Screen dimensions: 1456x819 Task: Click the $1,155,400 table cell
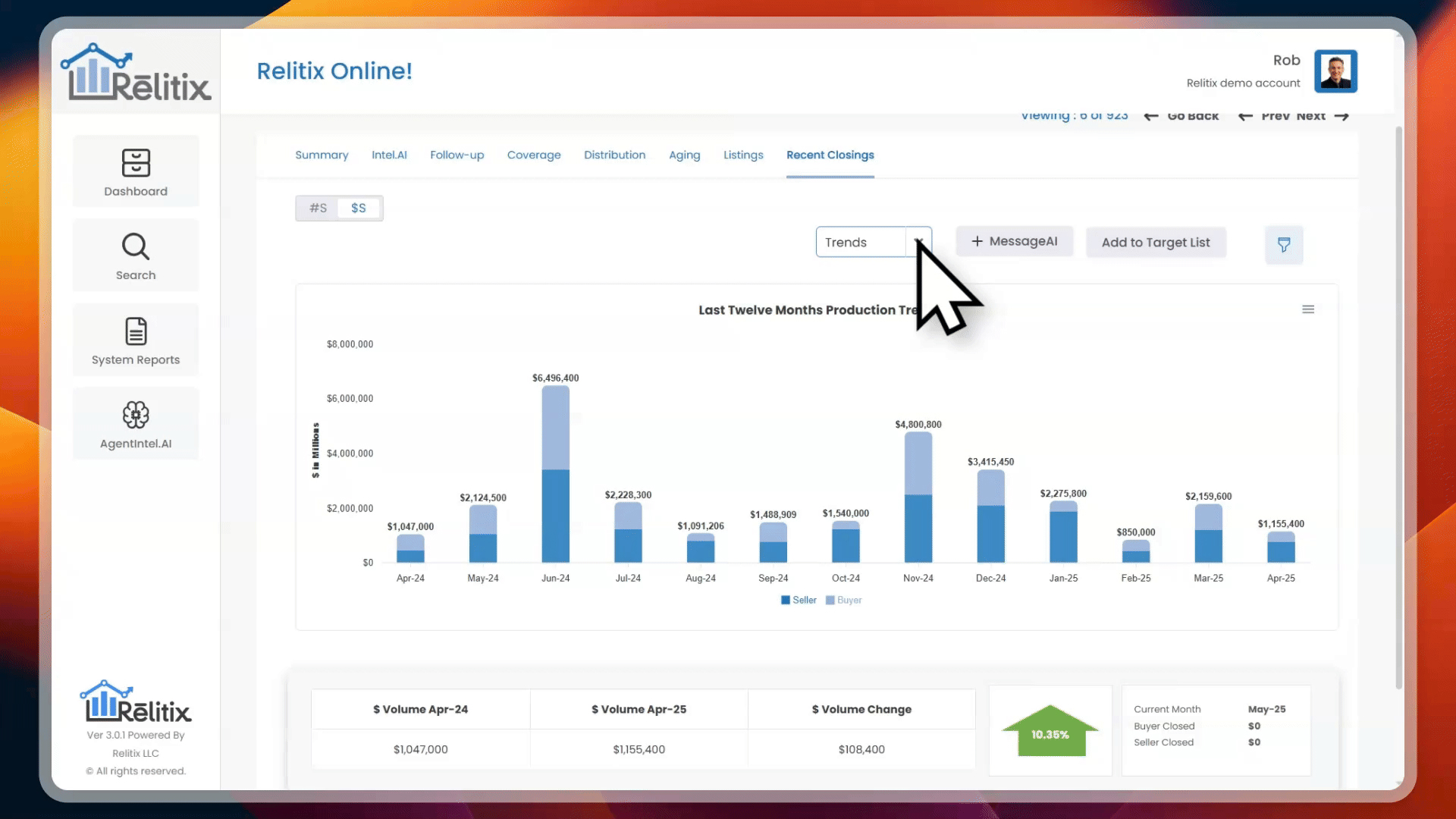pyautogui.click(x=639, y=749)
